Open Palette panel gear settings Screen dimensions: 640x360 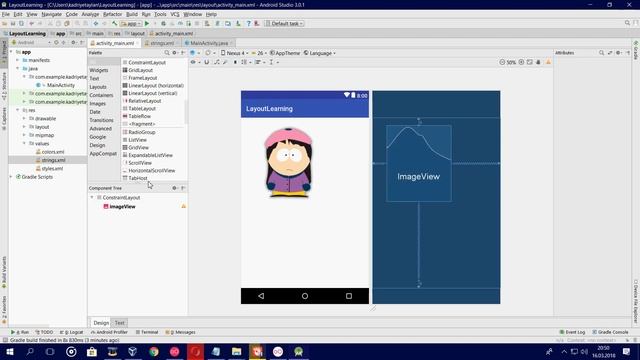coord(175,53)
